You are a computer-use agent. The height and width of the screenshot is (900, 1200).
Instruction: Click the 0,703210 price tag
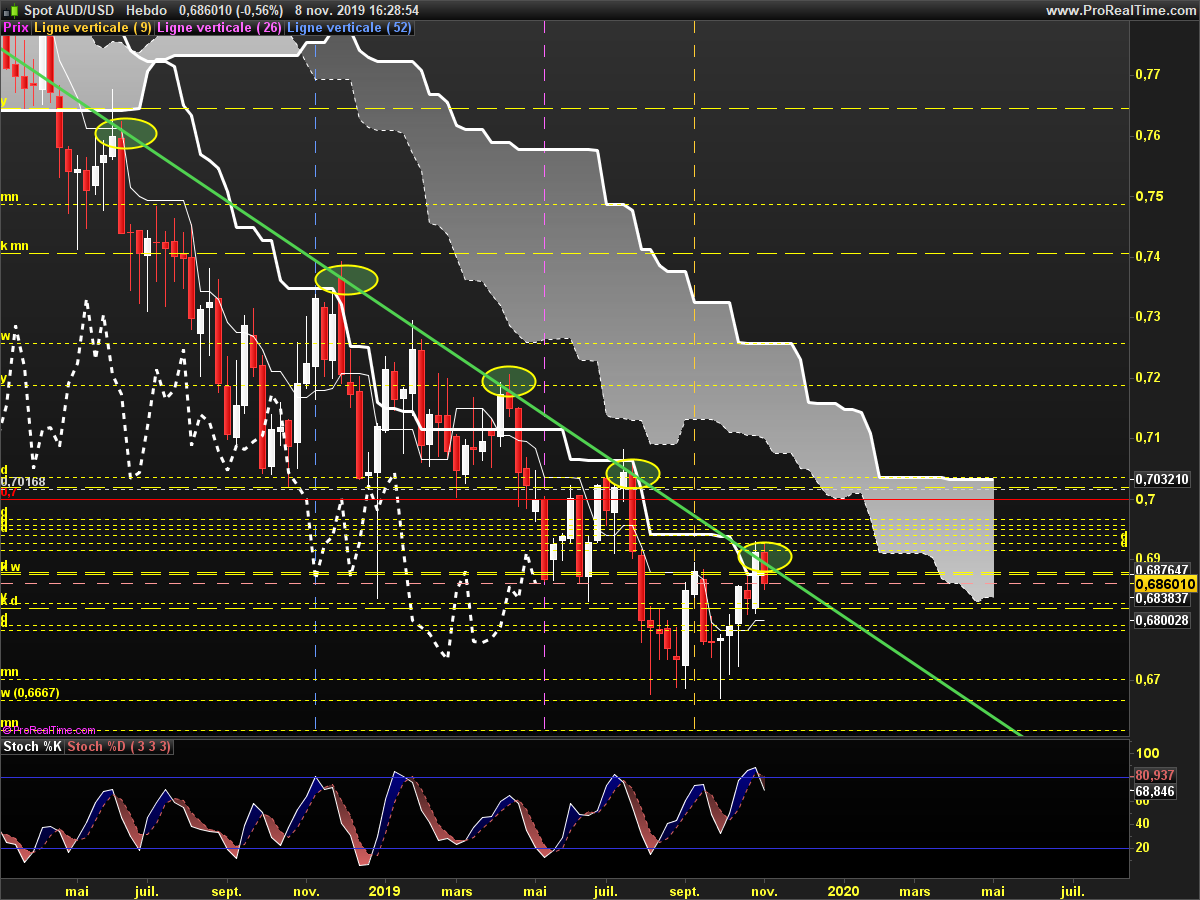[x=1163, y=479]
